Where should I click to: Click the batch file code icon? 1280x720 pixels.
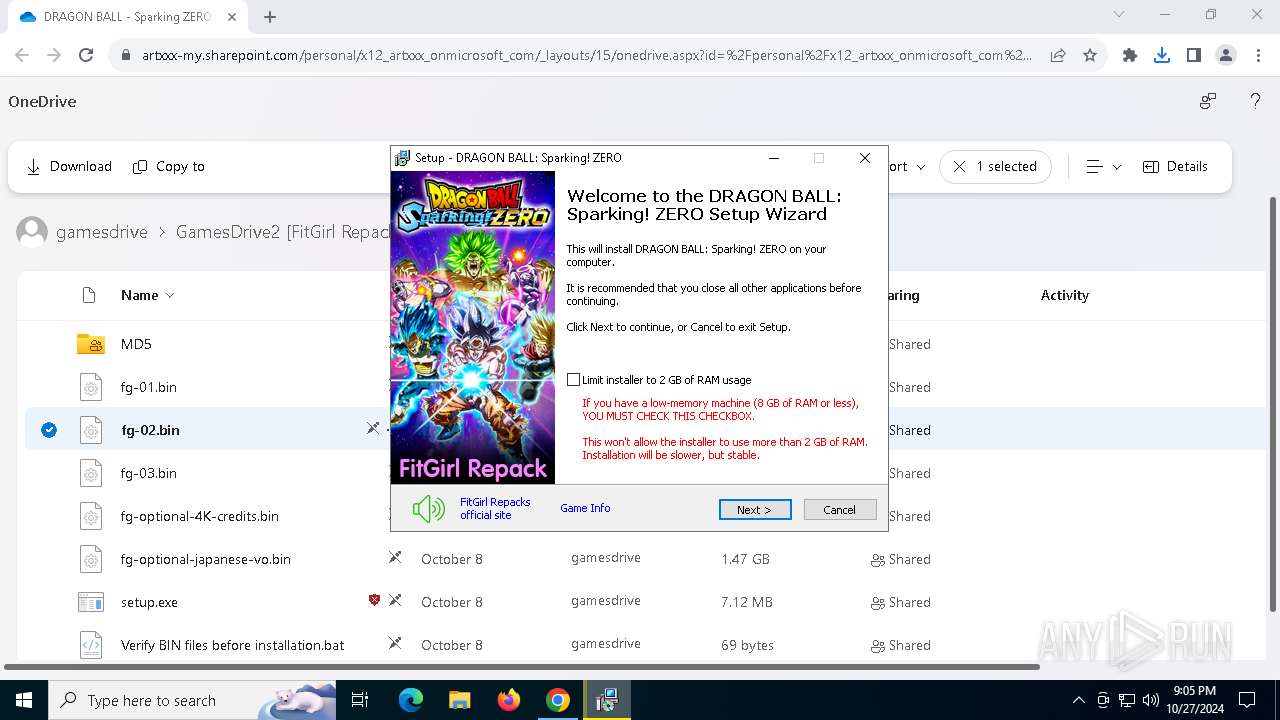coord(91,645)
